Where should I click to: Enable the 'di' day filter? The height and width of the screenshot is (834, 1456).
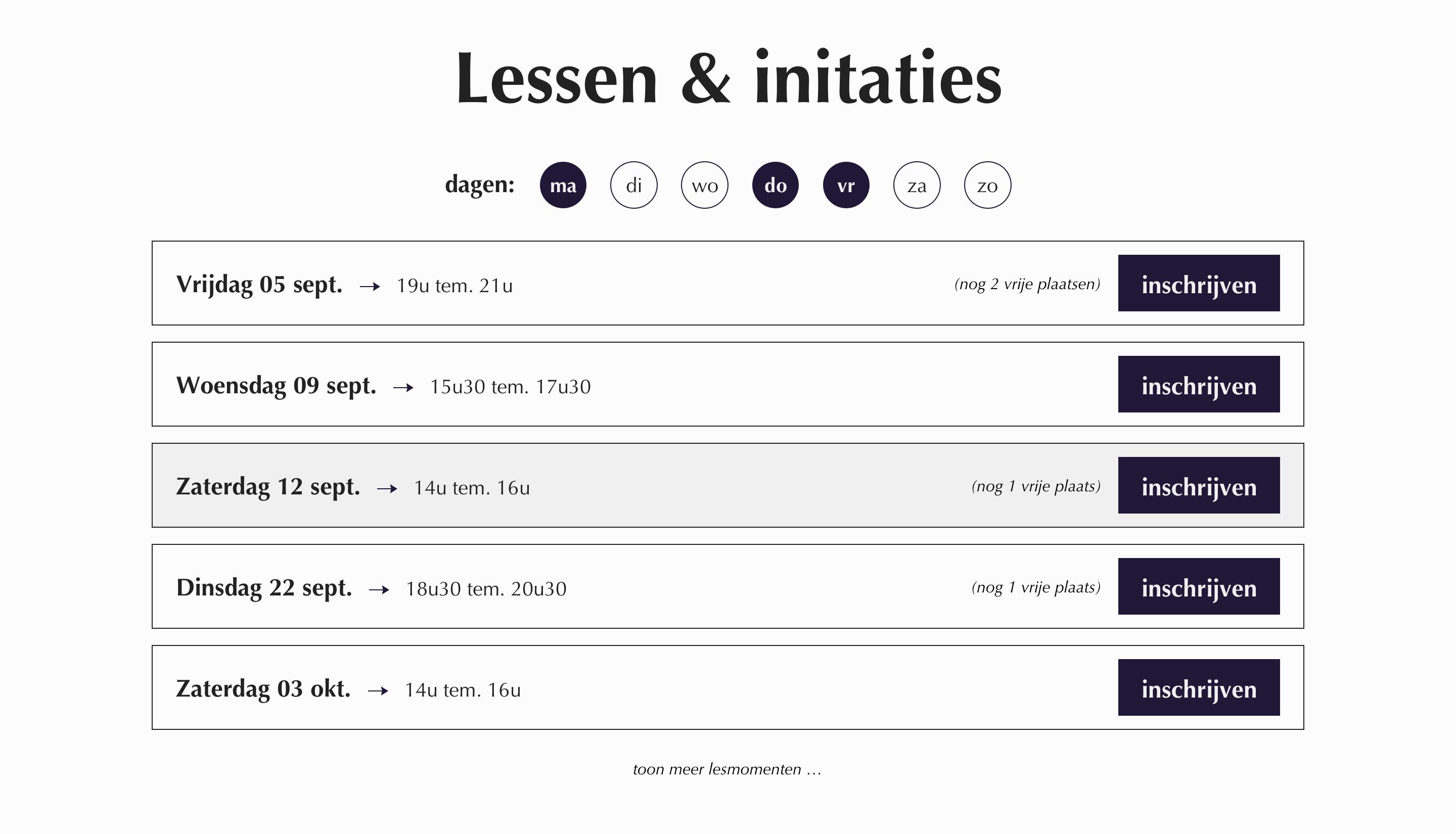coord(633,185)
